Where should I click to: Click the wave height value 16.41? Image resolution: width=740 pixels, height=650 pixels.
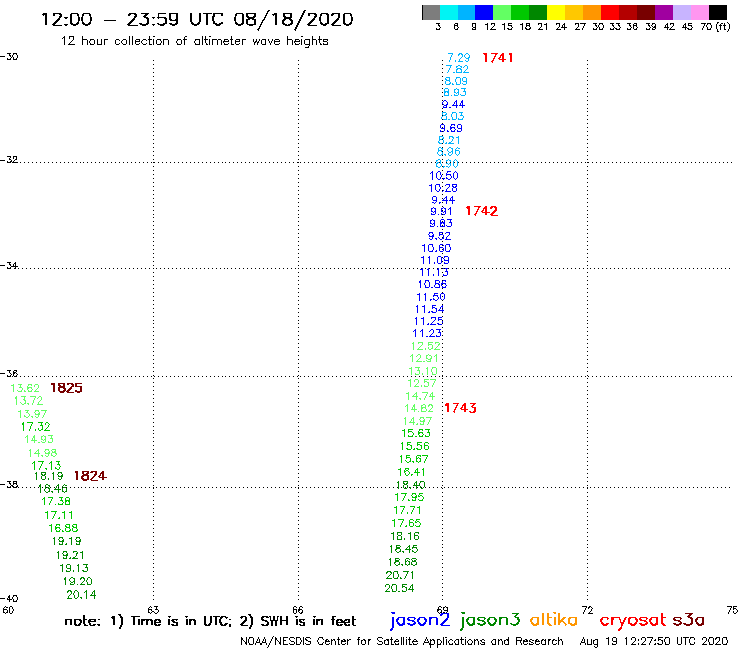(411, 472)
